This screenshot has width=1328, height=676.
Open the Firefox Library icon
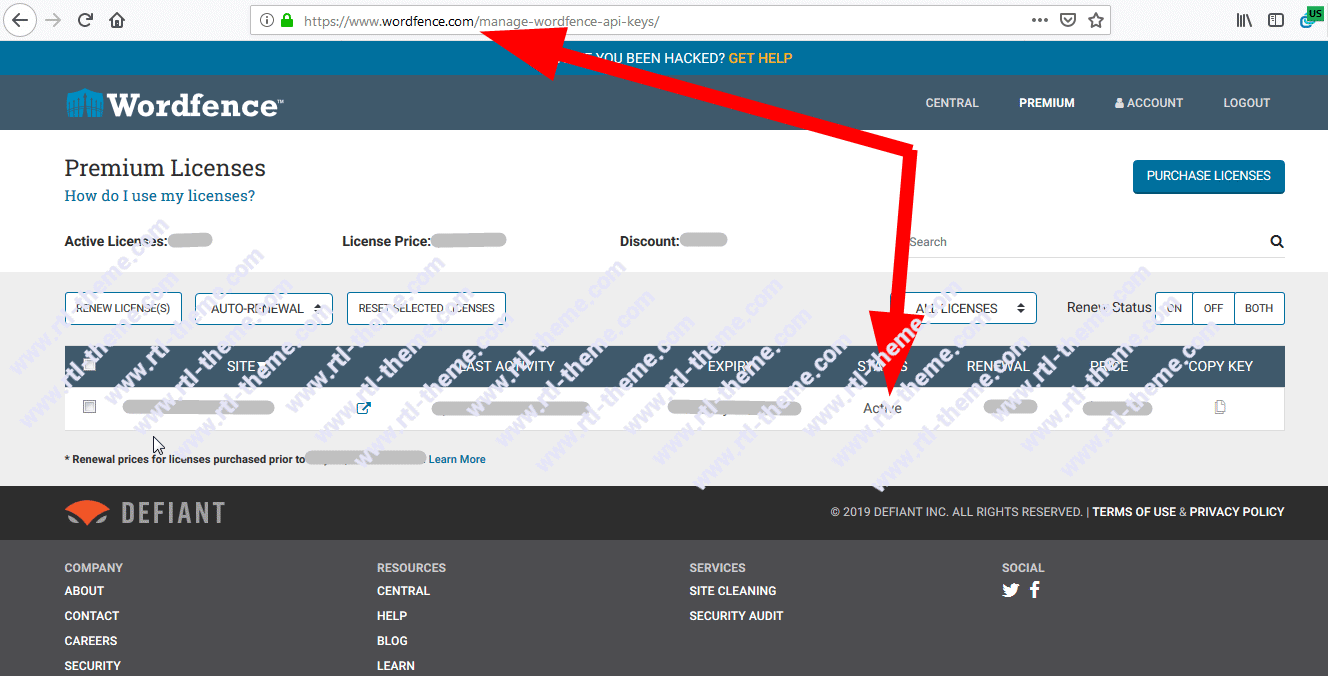point(1245,20)
